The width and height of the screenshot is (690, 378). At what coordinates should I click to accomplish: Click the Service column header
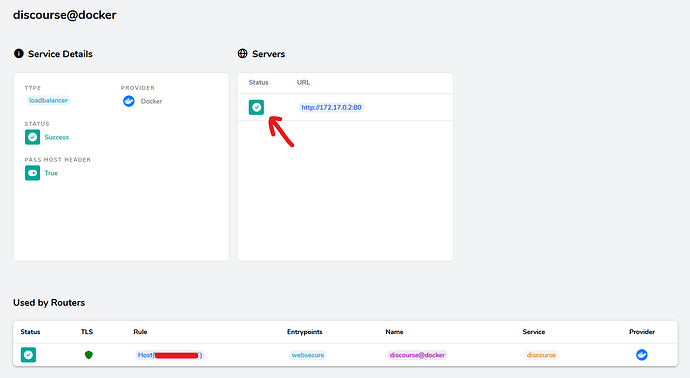coord(534,332)
